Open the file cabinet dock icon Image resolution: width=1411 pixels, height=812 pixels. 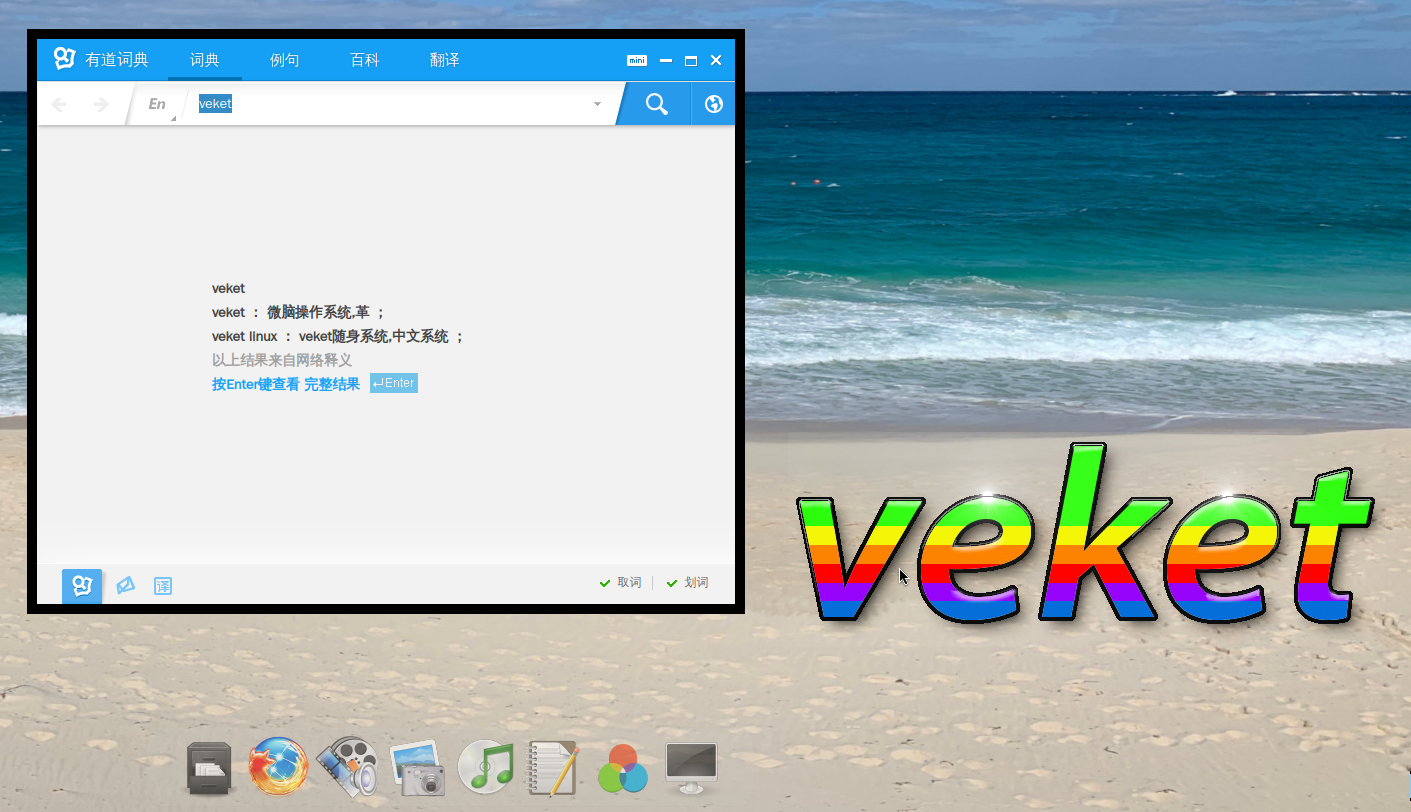click(209, 768)
